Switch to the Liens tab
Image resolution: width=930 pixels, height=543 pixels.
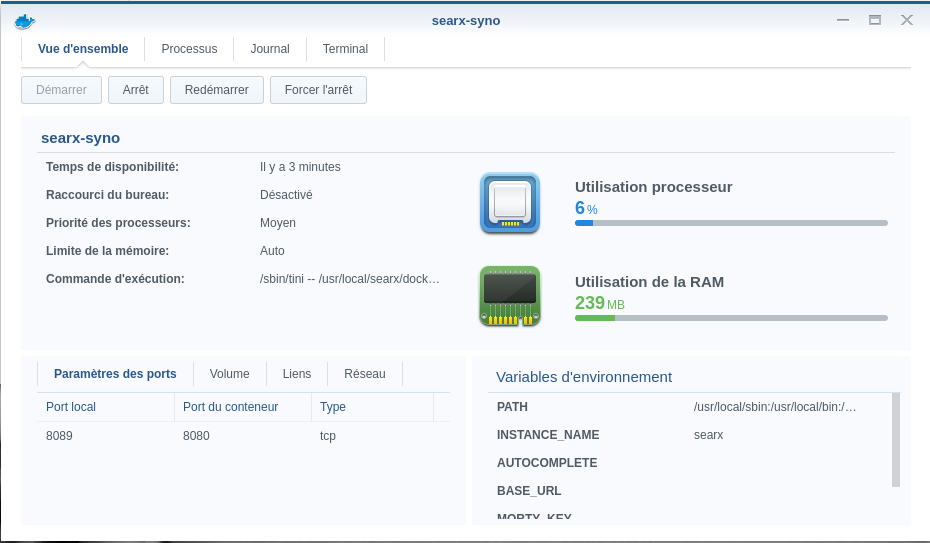click(x=297, y=374)
